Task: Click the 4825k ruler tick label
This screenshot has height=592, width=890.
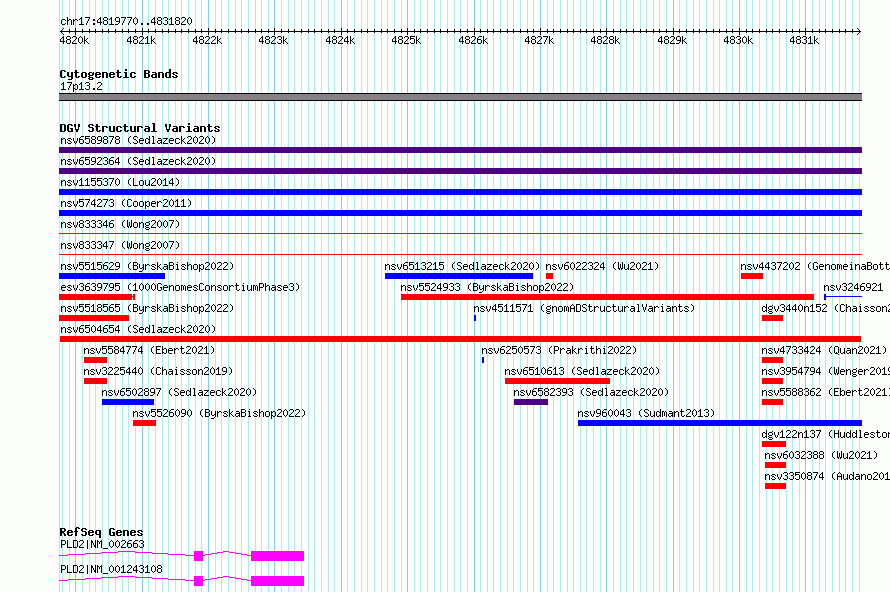Action: point(406,40)
